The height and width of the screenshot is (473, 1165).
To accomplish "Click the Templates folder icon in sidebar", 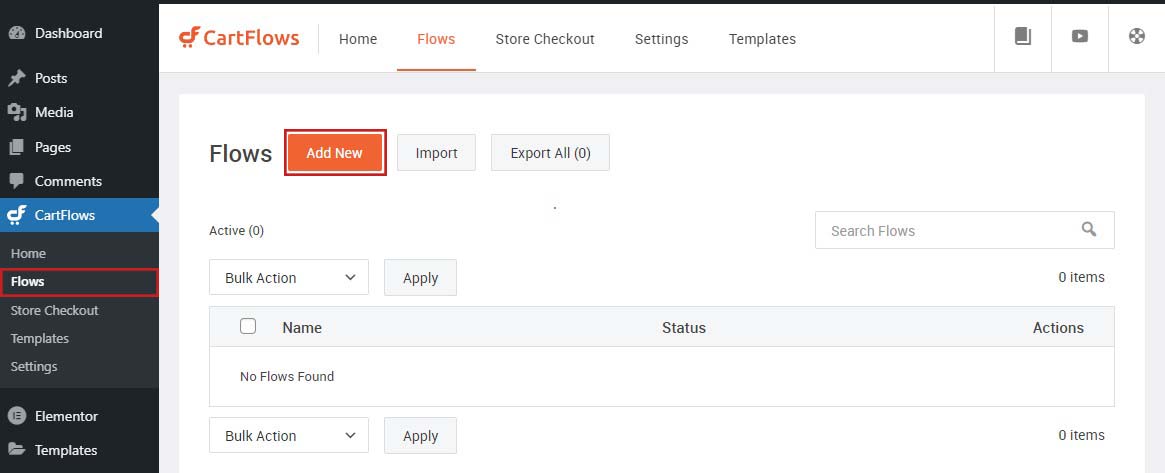I will tap(16, 450).
